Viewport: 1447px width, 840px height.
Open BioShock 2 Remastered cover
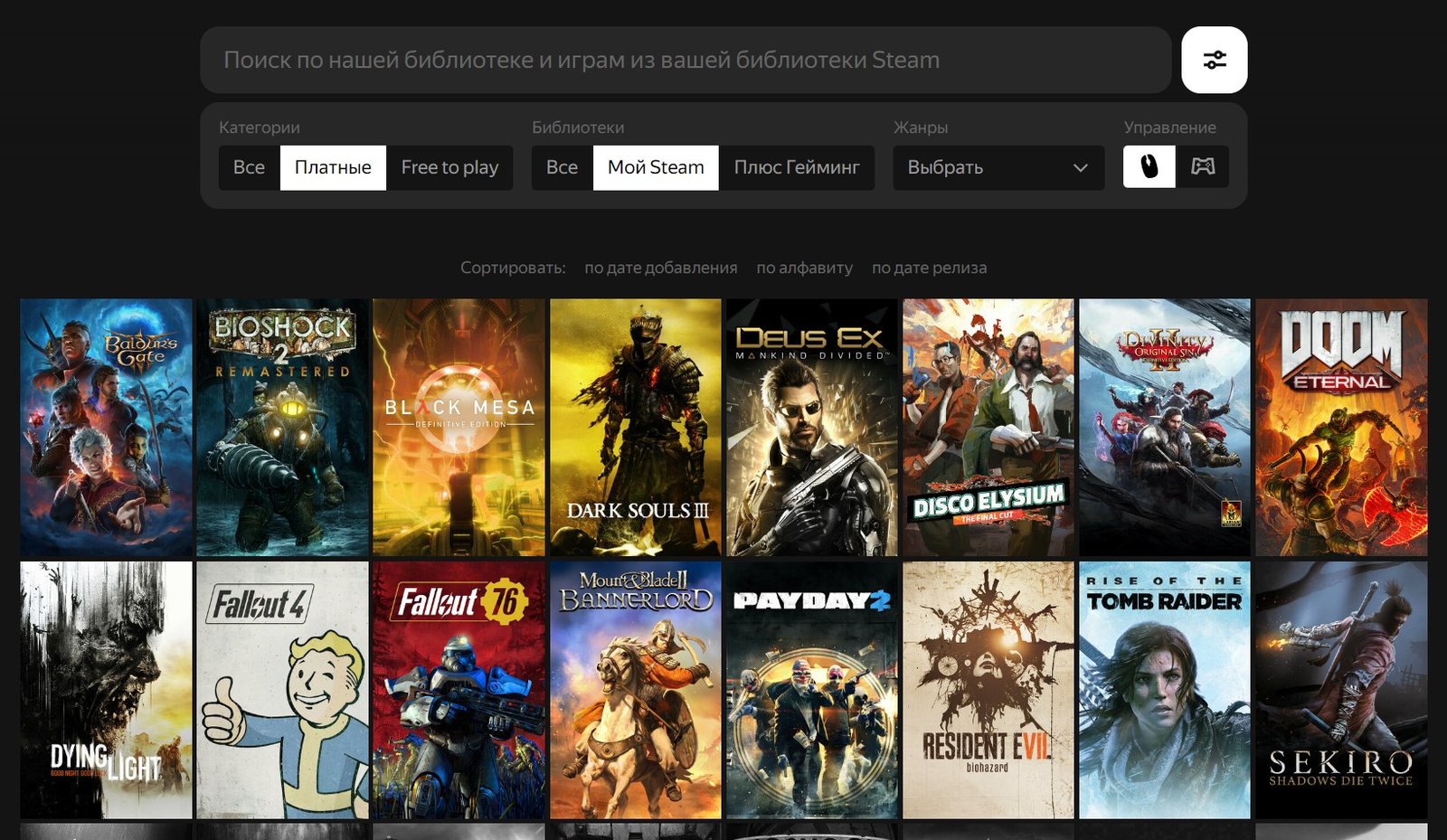click(282, 427)
